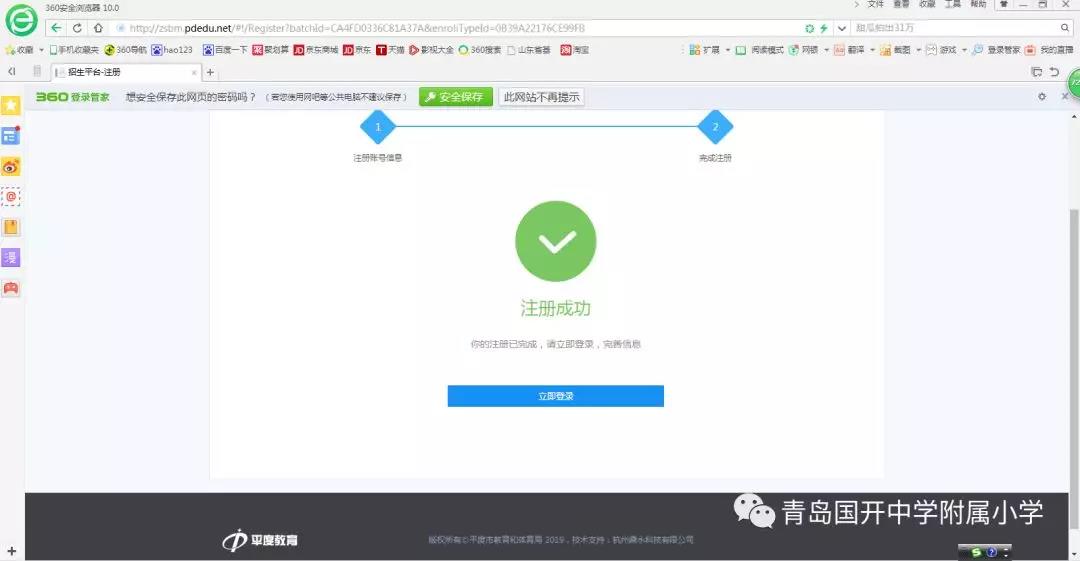Reload the page with the refresh icon
Viewport: 1080px width, 561px height.
click(x=77, y=28)
